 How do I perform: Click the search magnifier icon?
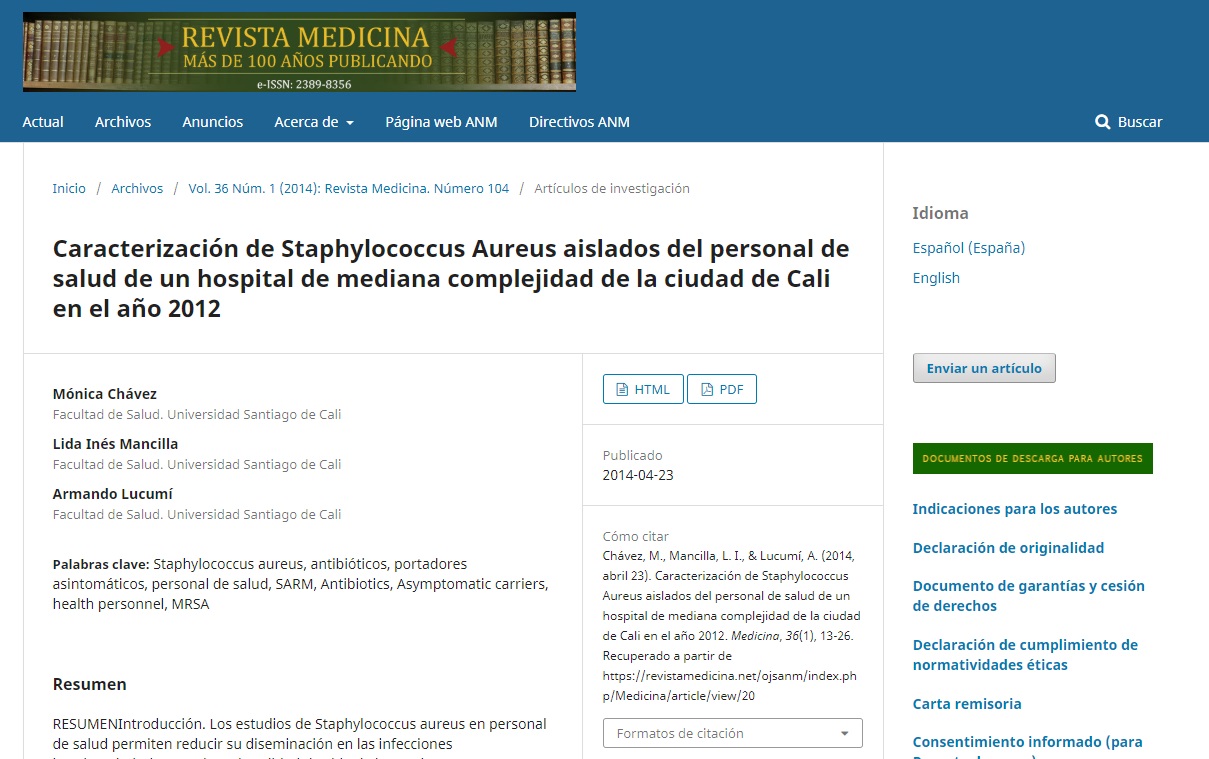[1102, 122]
